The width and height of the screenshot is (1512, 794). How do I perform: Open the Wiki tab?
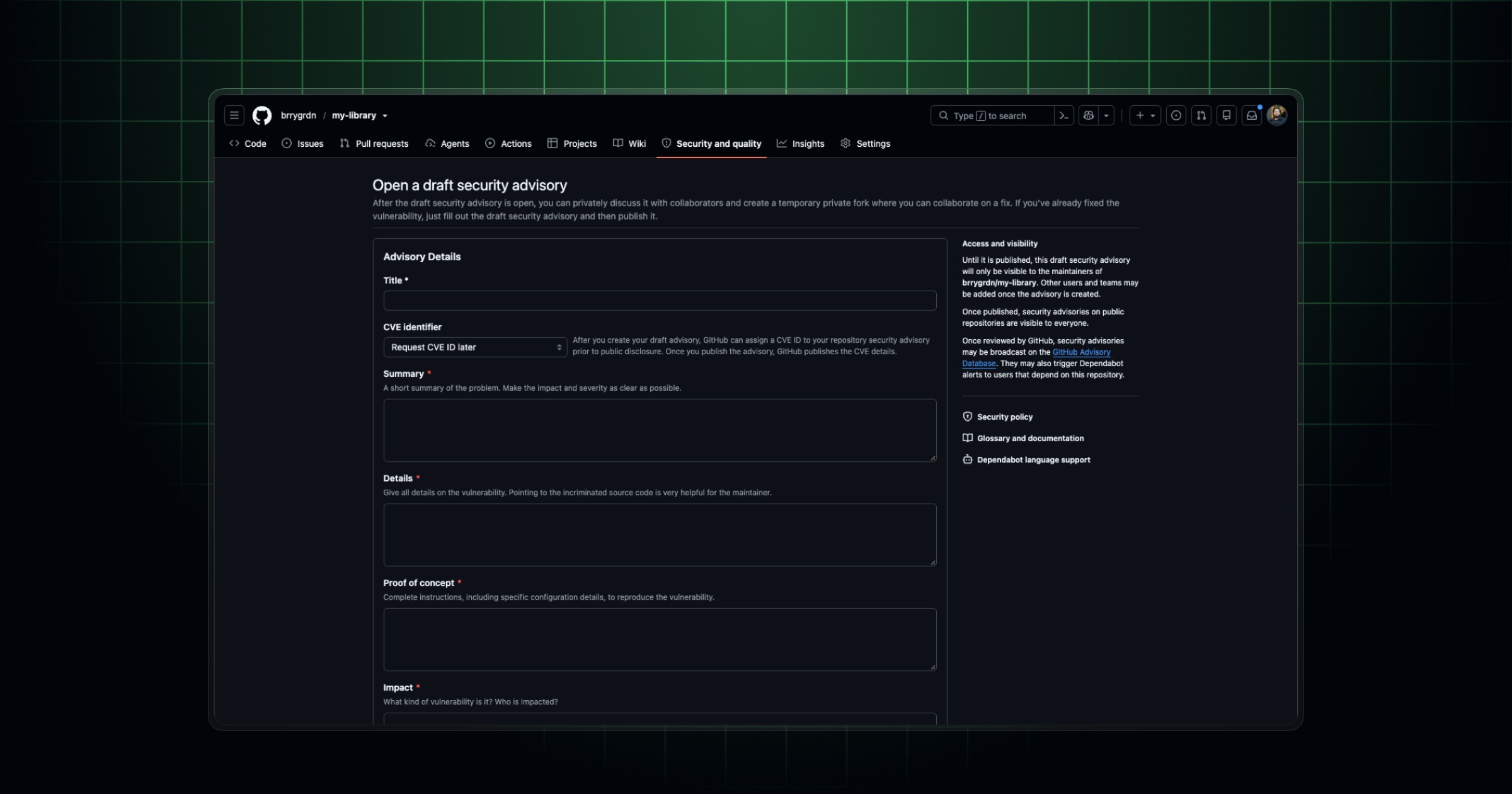(629, 144)
